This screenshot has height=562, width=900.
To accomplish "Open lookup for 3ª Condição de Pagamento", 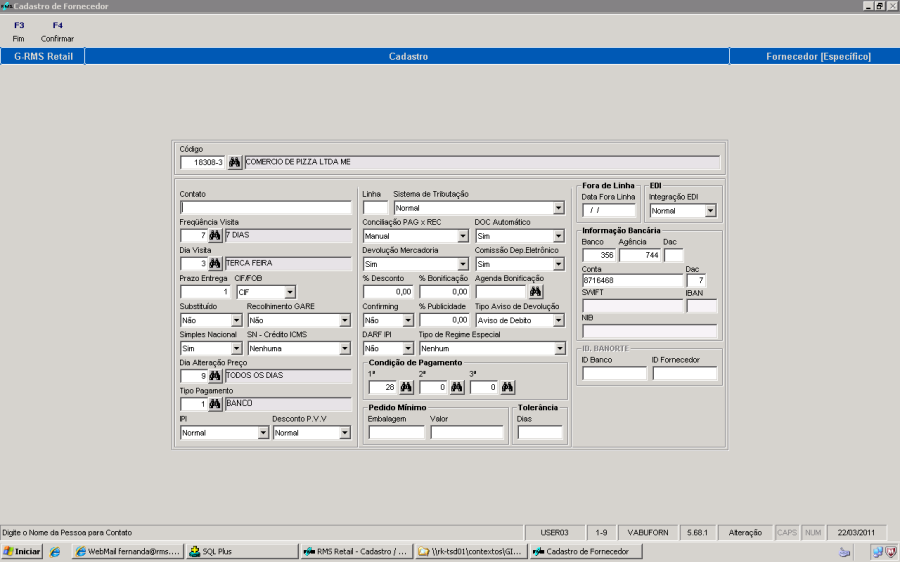I will coord(507,387).
